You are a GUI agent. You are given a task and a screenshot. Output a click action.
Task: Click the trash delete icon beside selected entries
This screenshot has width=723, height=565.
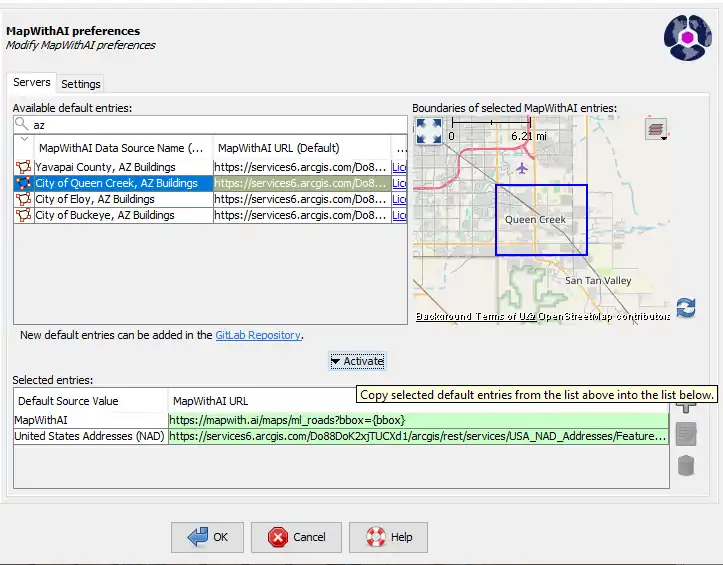[686, 465]
